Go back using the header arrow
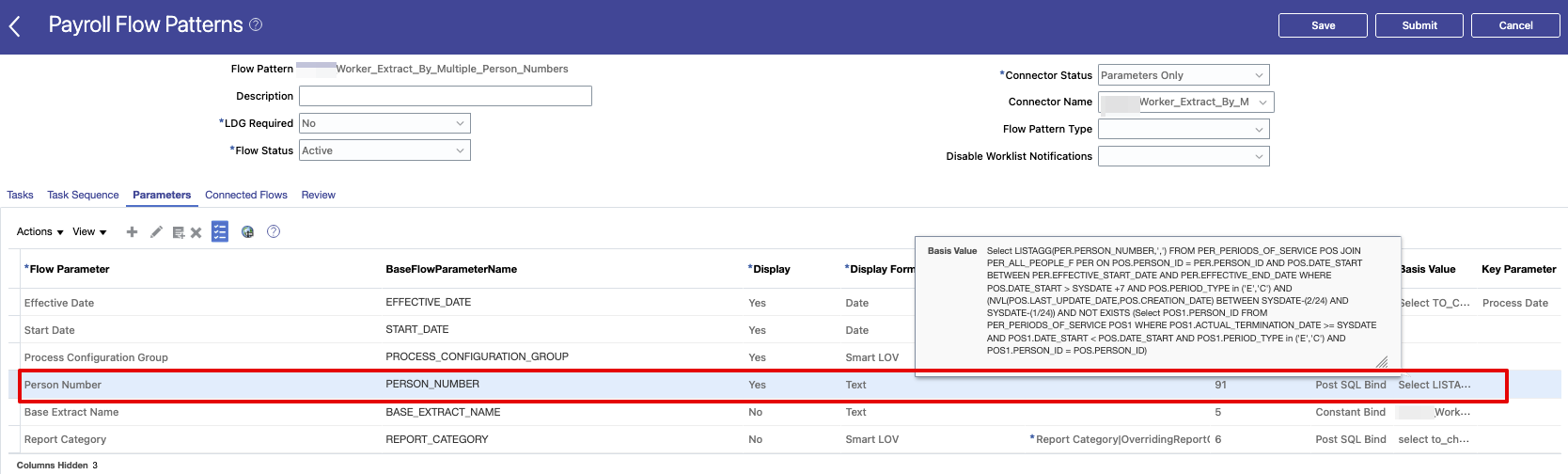Viewport: 1568px width, 474px height. (x=15, y=26)
